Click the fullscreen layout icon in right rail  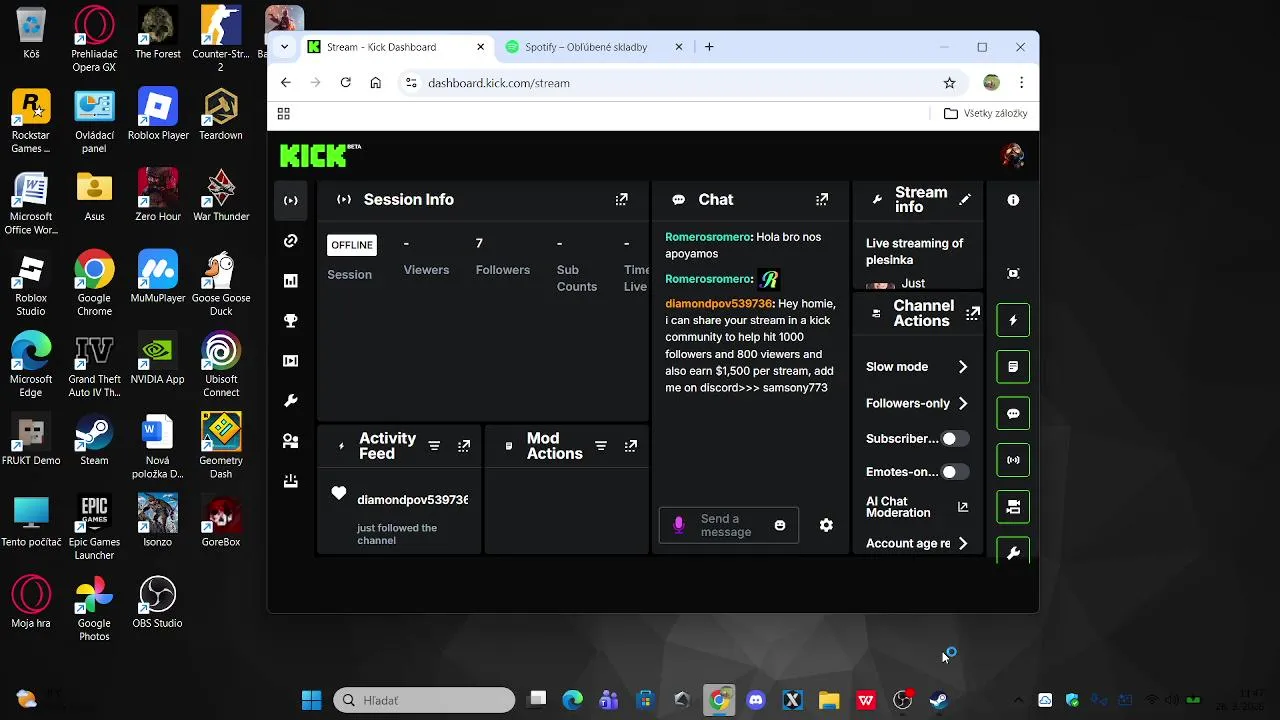pos(1013,274)
